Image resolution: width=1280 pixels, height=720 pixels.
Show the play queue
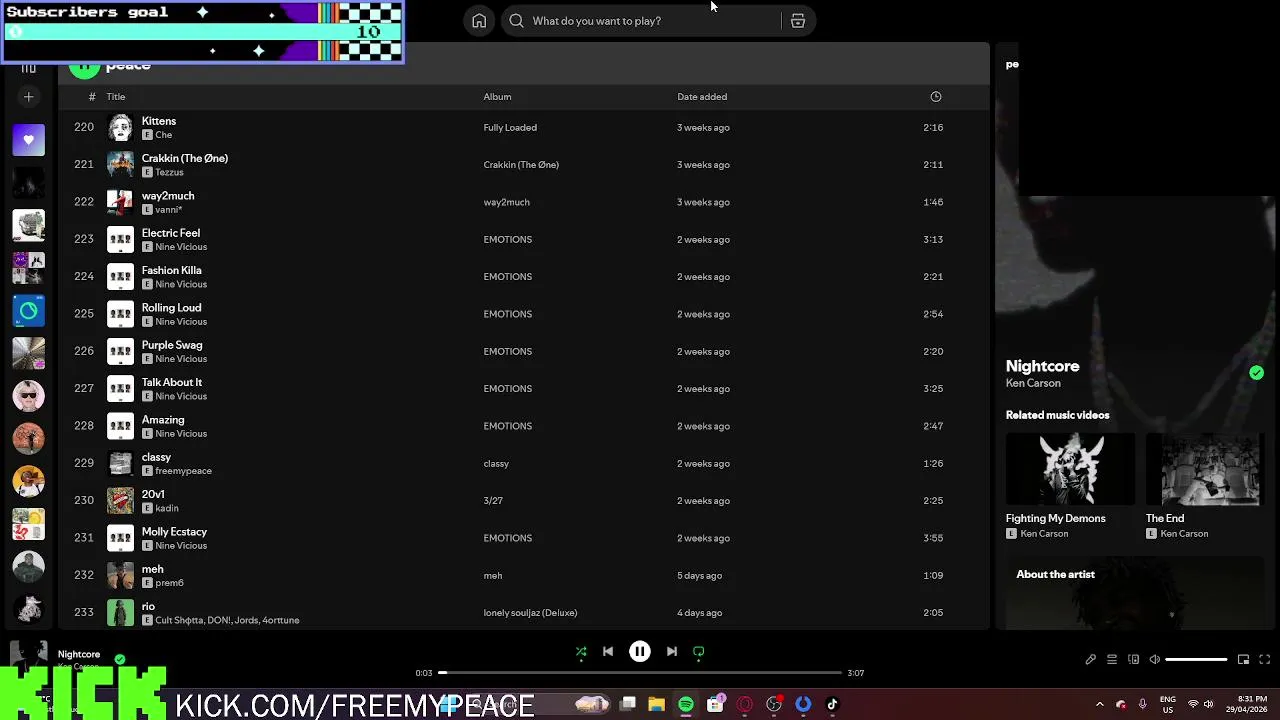pyautogui.click(x=1112, y=660)
